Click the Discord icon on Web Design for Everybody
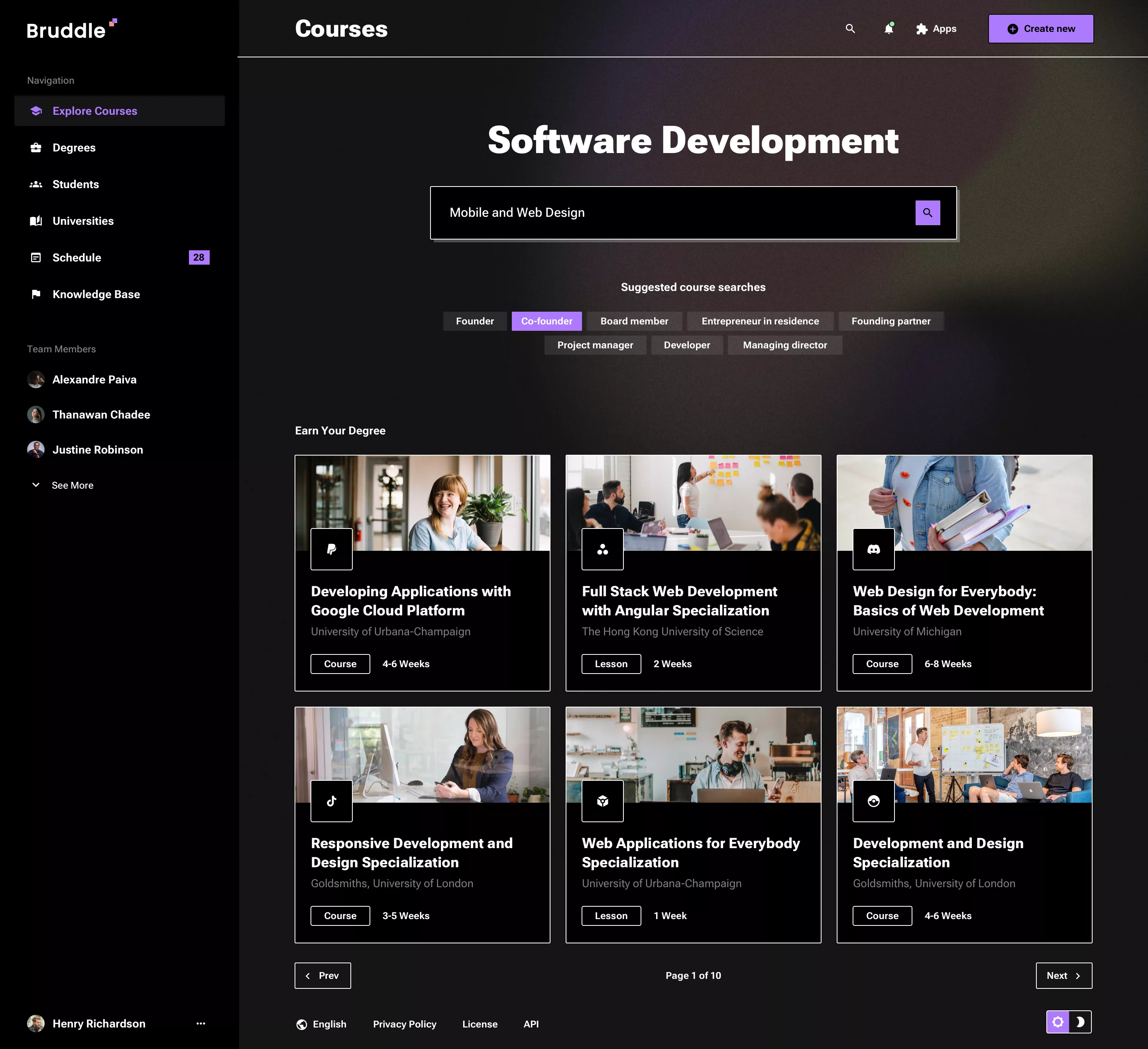1148x1049 pixels. (873, 549)
